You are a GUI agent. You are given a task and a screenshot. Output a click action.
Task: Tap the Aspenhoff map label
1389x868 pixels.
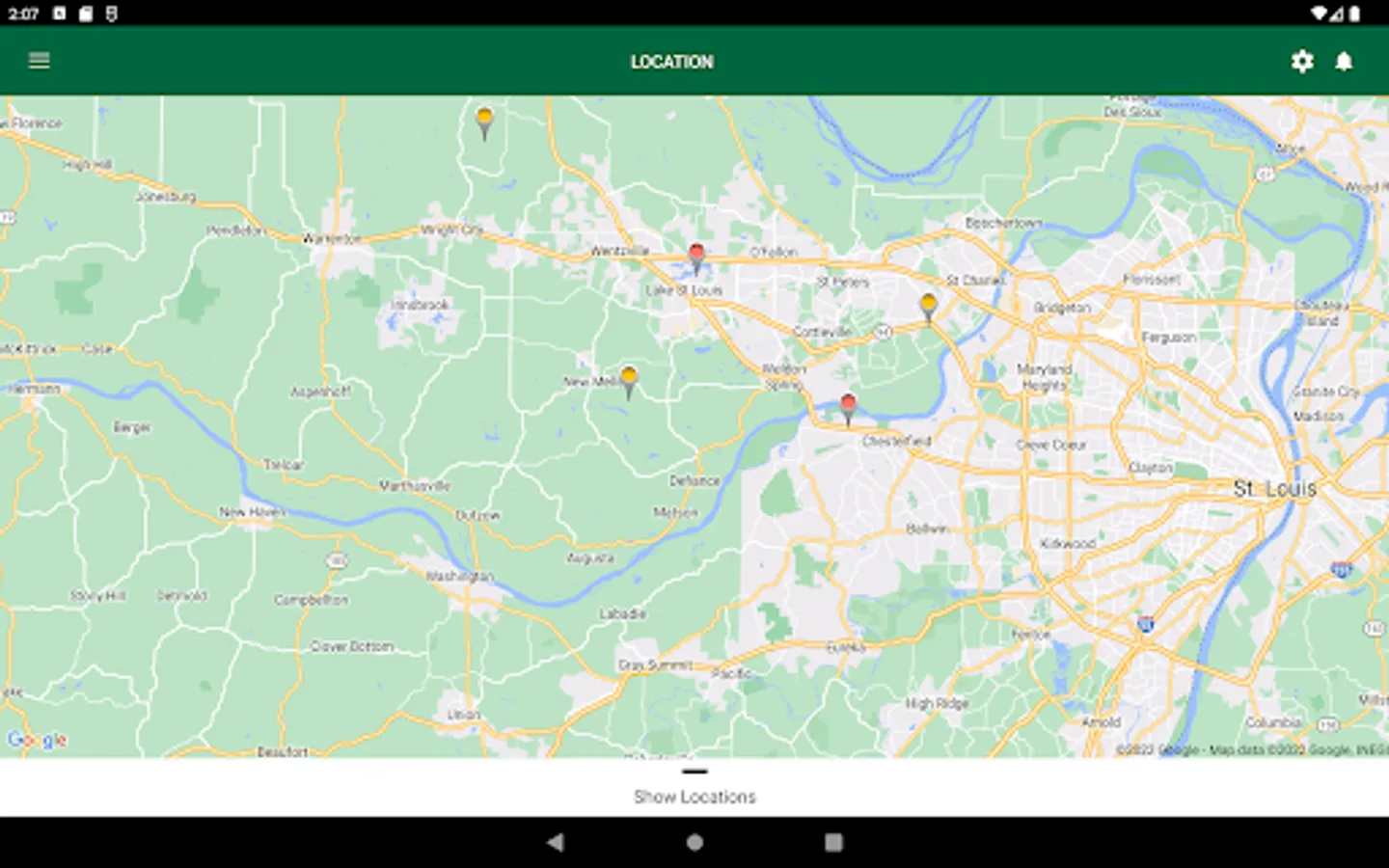click(x=320, y=392)
